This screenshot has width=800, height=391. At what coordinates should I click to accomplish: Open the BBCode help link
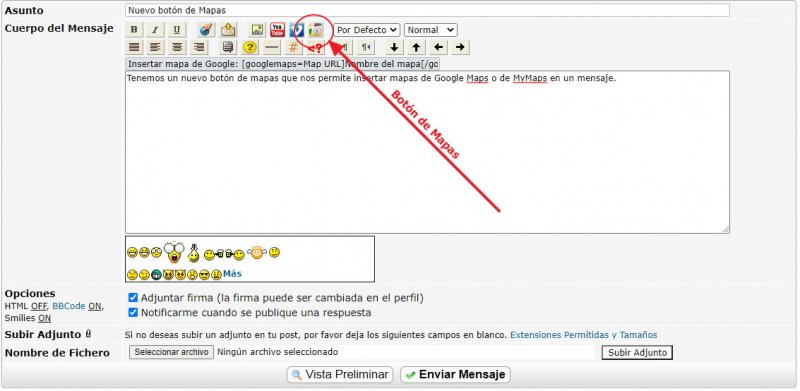pos(69,306)
